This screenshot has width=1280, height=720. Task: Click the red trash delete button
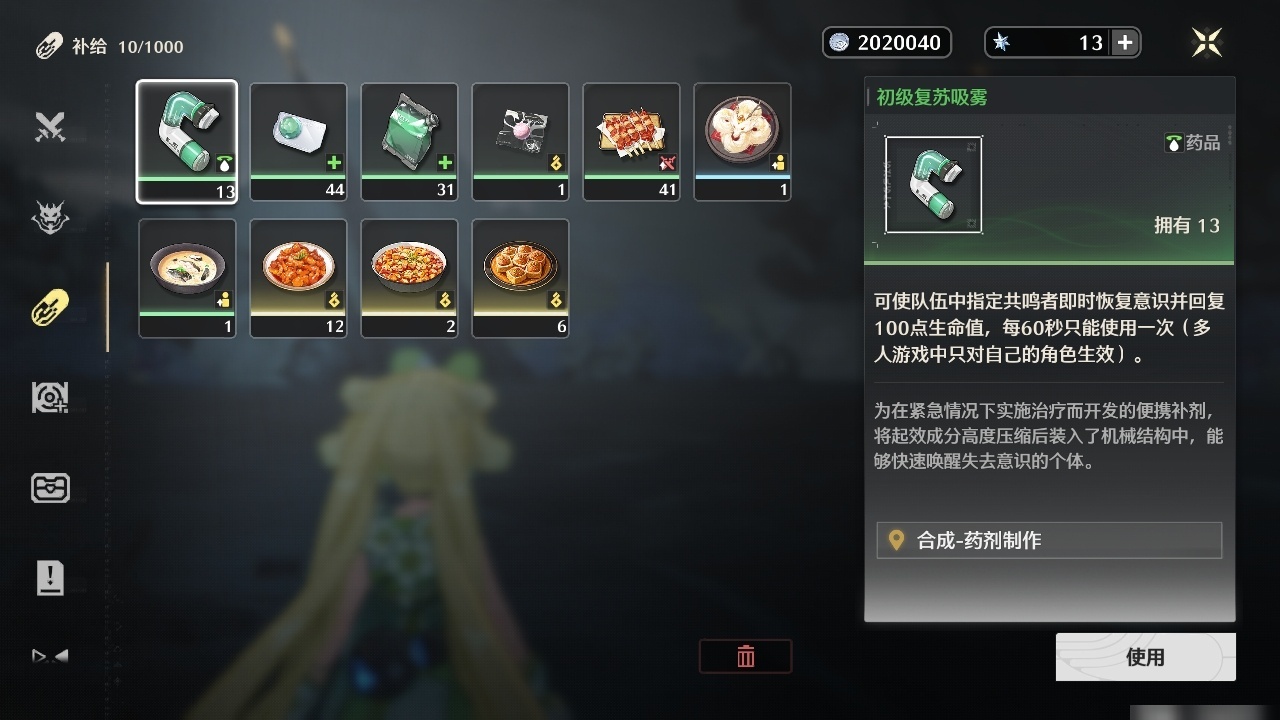tap(745, 656)
